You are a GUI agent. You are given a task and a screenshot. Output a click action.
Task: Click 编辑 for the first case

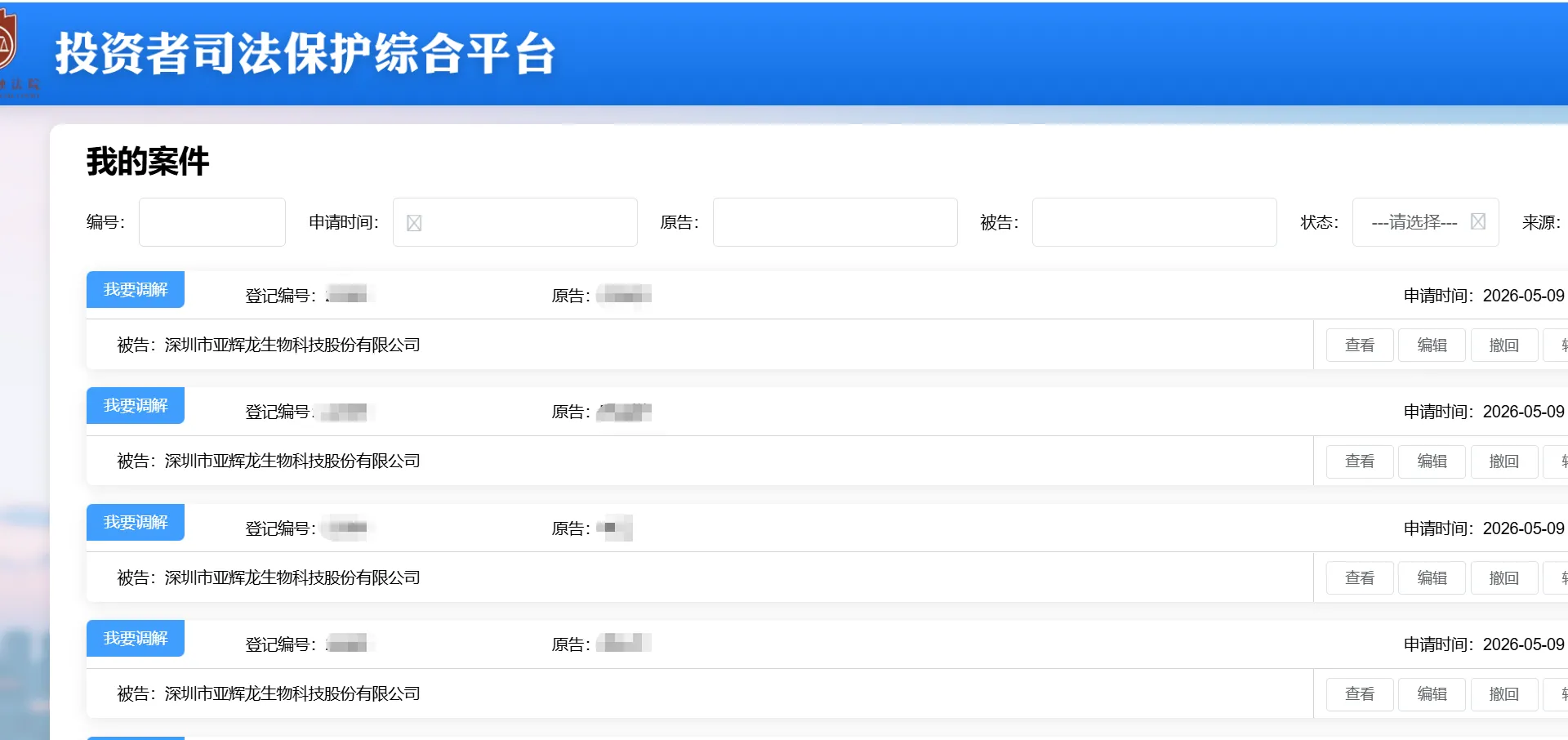(x=1432, y=345)
